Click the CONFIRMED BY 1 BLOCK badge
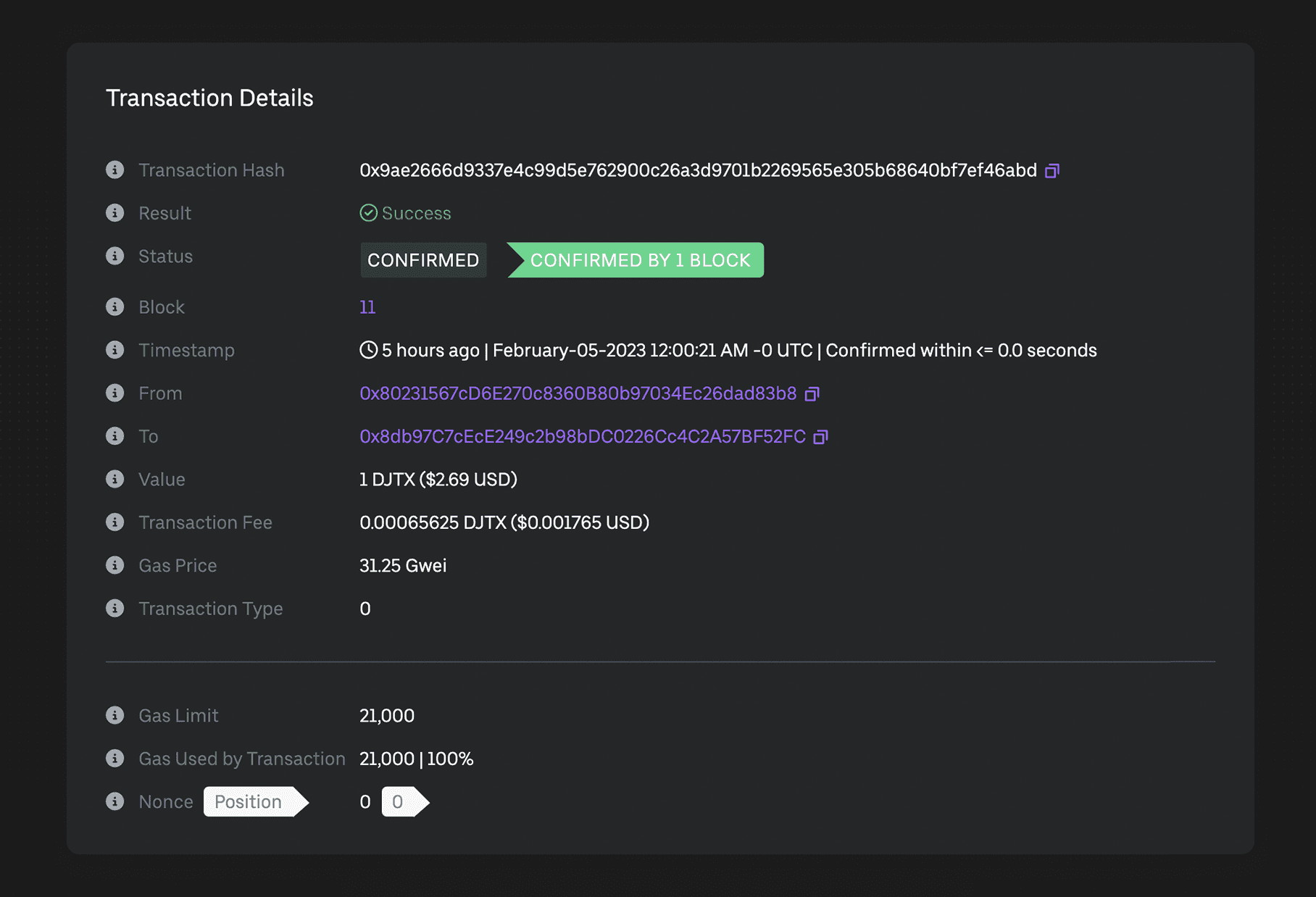 tap(636, 260)
